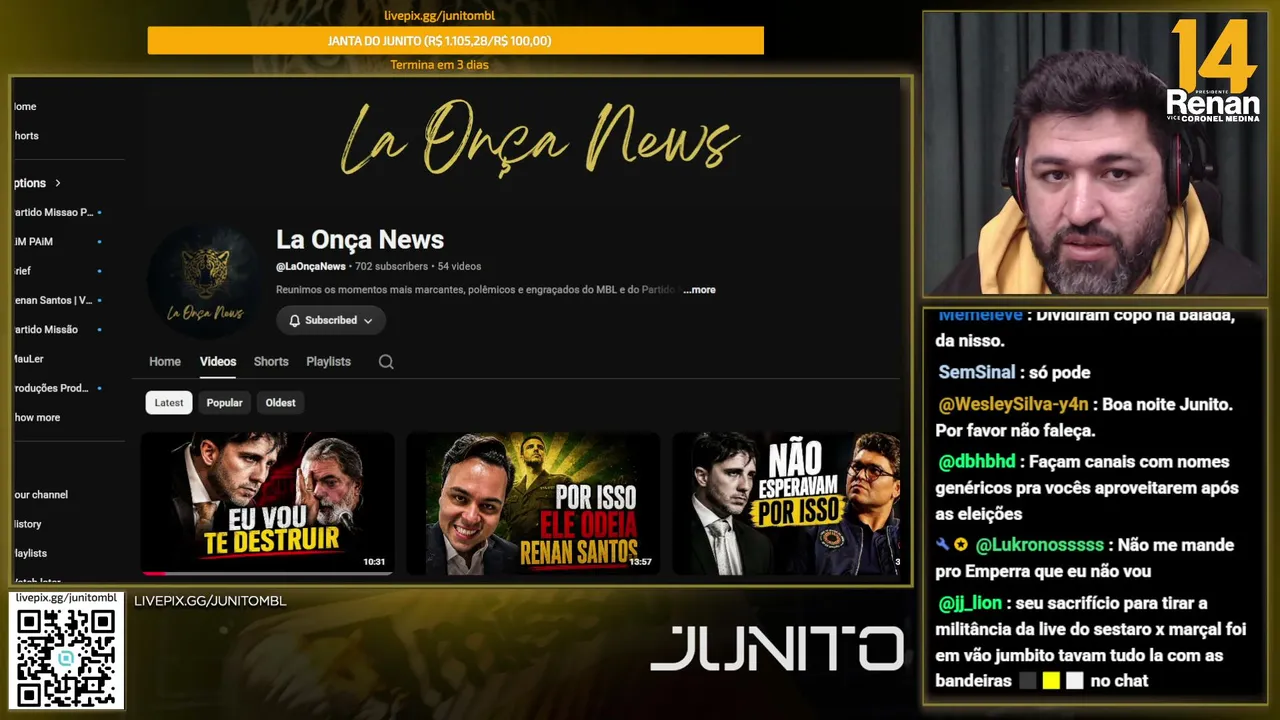
Task: Open Shorts from the YouTube sidebar
Action: coord(26,135)
